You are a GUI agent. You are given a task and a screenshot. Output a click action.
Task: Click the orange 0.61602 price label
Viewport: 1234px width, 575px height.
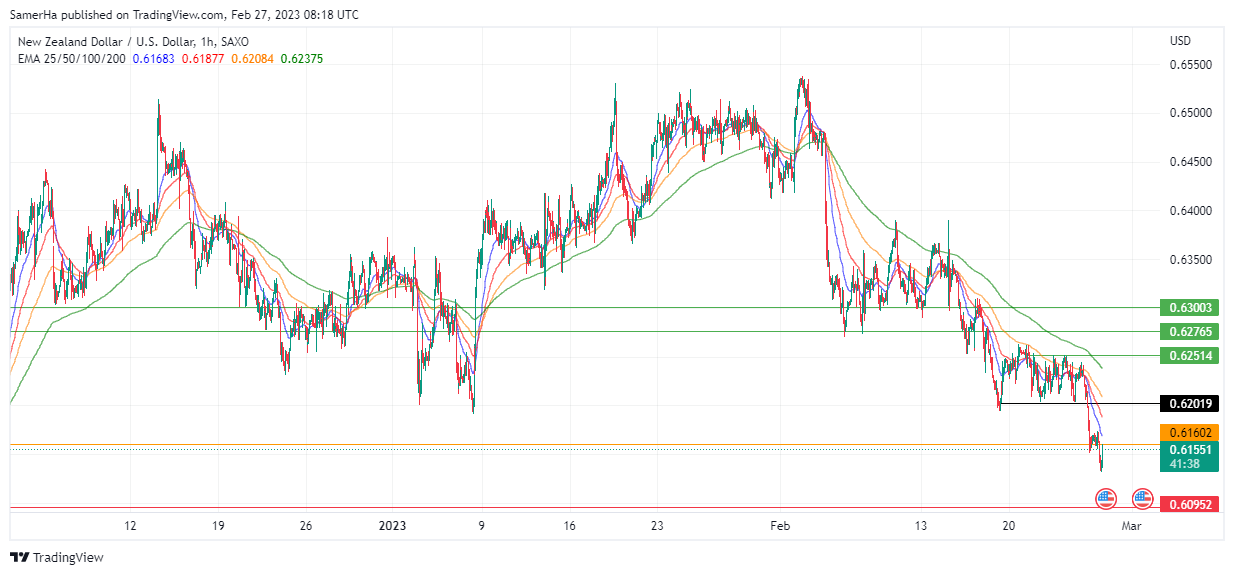click(1189, 432)
